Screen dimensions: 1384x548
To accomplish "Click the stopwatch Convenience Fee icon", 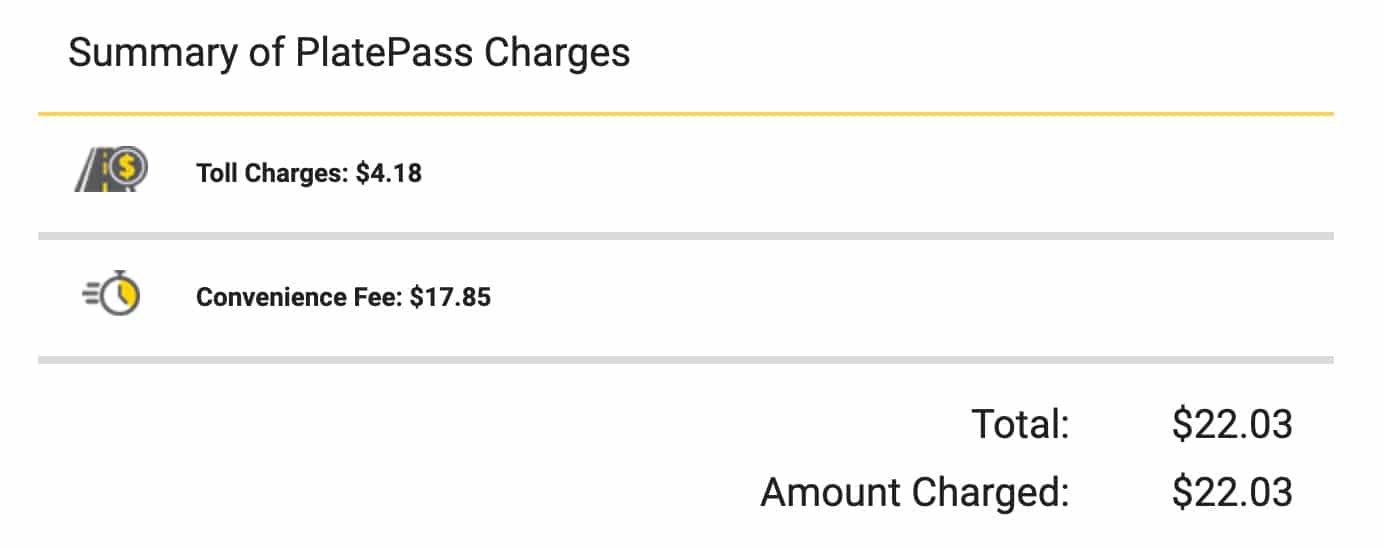I will tap(113, 294).
